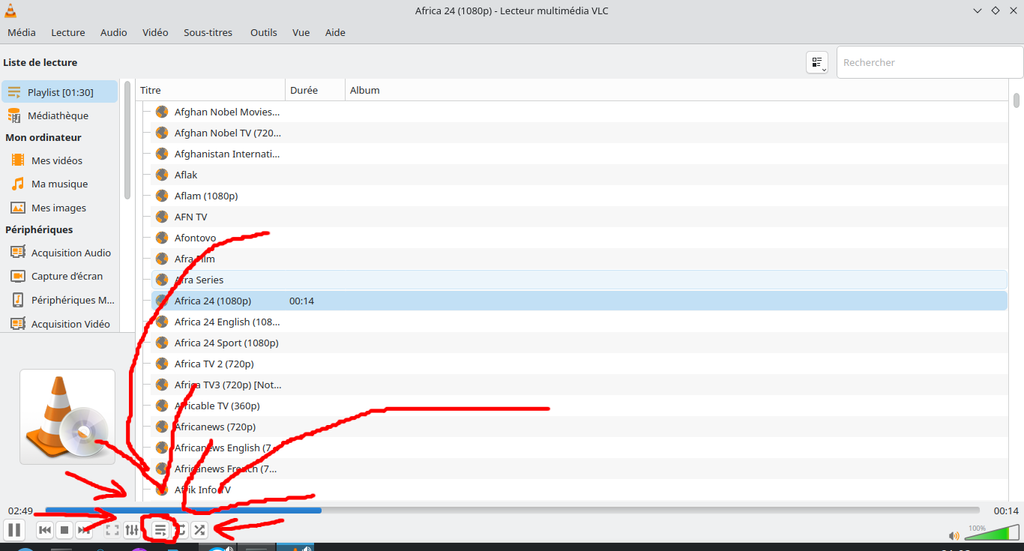Sort playlist by the Durée column
The image size is (1024, 551).
coord(315,90)
